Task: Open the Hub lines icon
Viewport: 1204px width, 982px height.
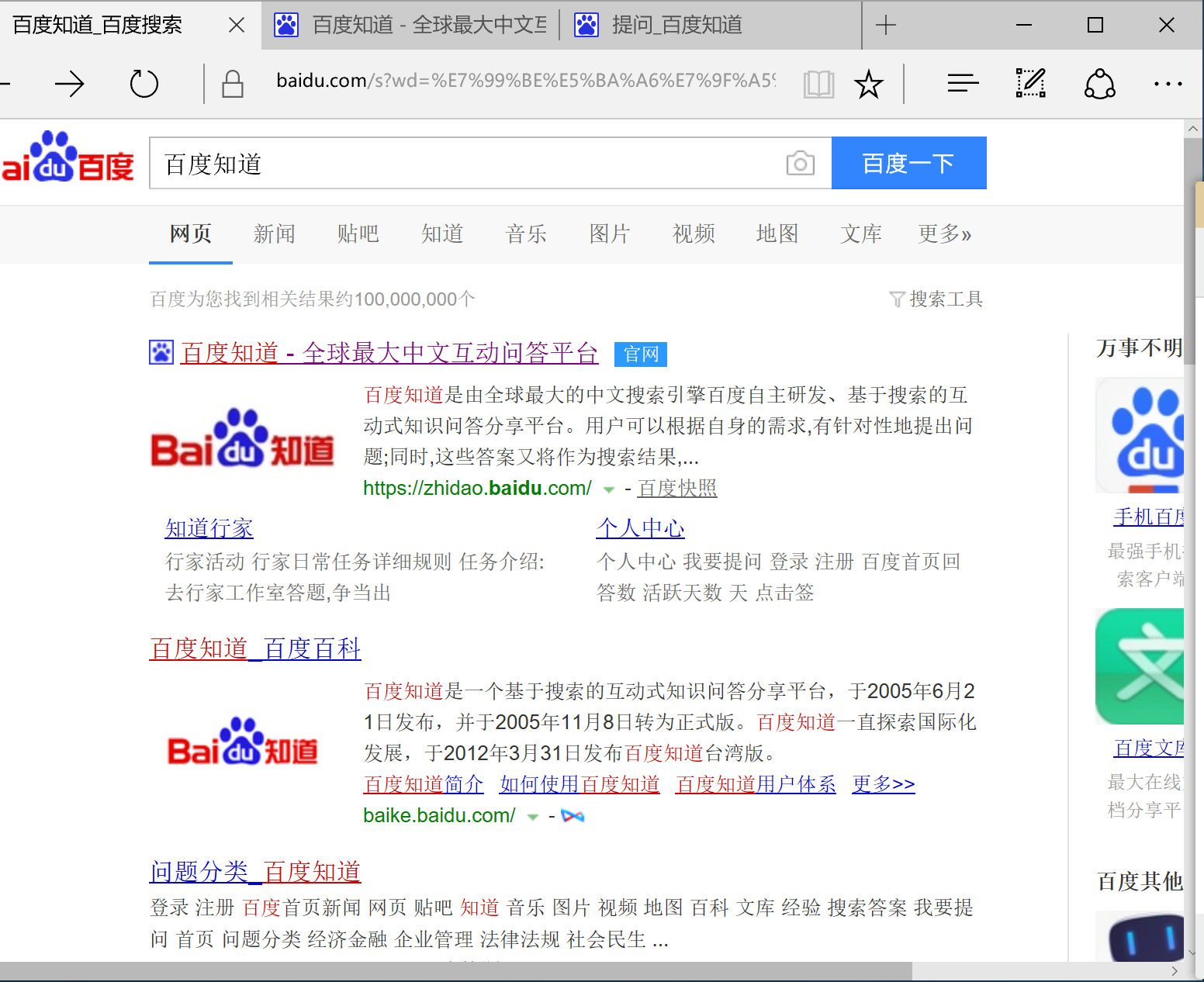Action: point(963,82)
